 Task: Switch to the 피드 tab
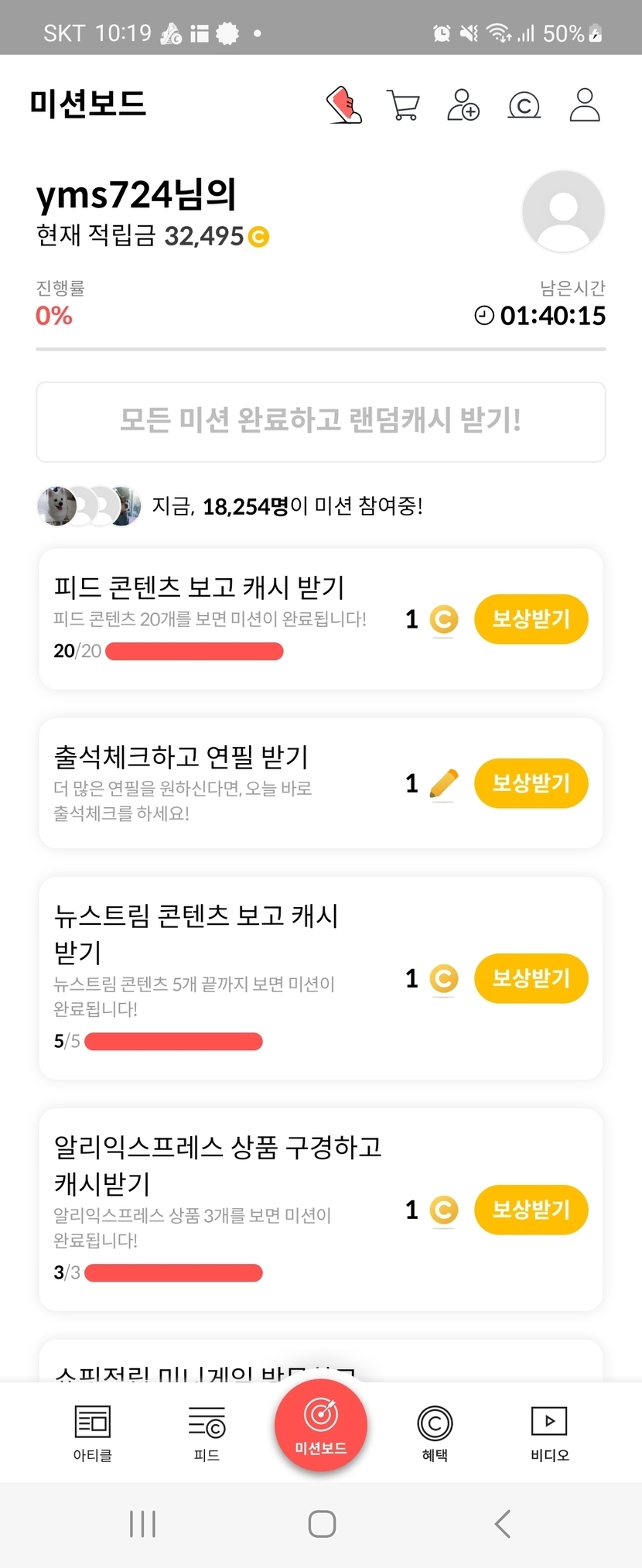pos(207,1433)
